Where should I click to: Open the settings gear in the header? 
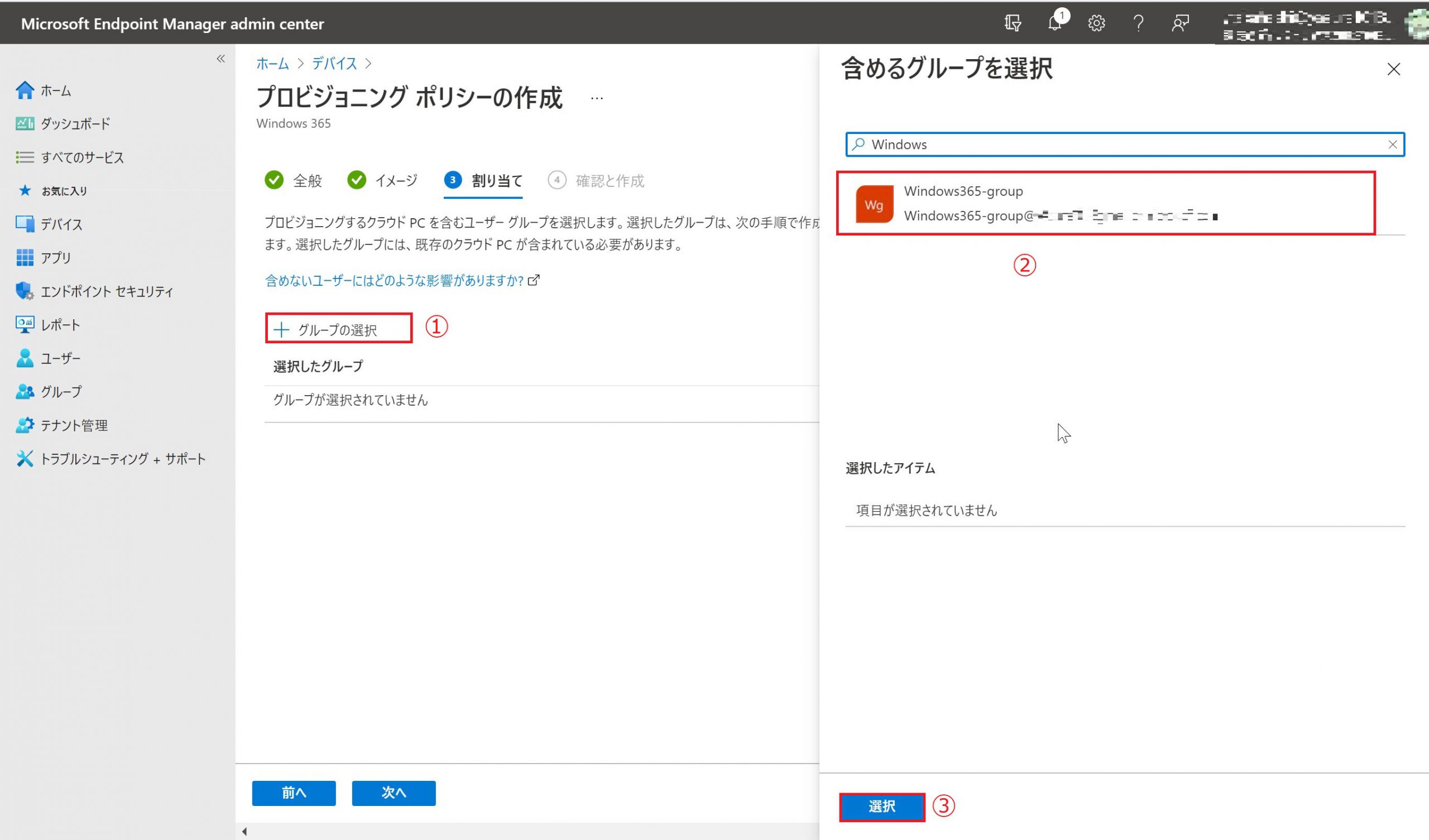[1096, 23]
